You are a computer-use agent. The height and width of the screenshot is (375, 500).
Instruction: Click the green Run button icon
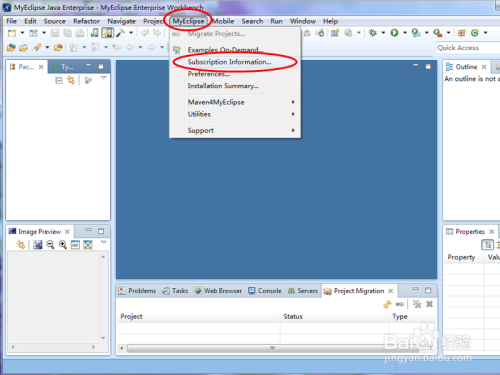pyautogui.click(x=394, y=33)
